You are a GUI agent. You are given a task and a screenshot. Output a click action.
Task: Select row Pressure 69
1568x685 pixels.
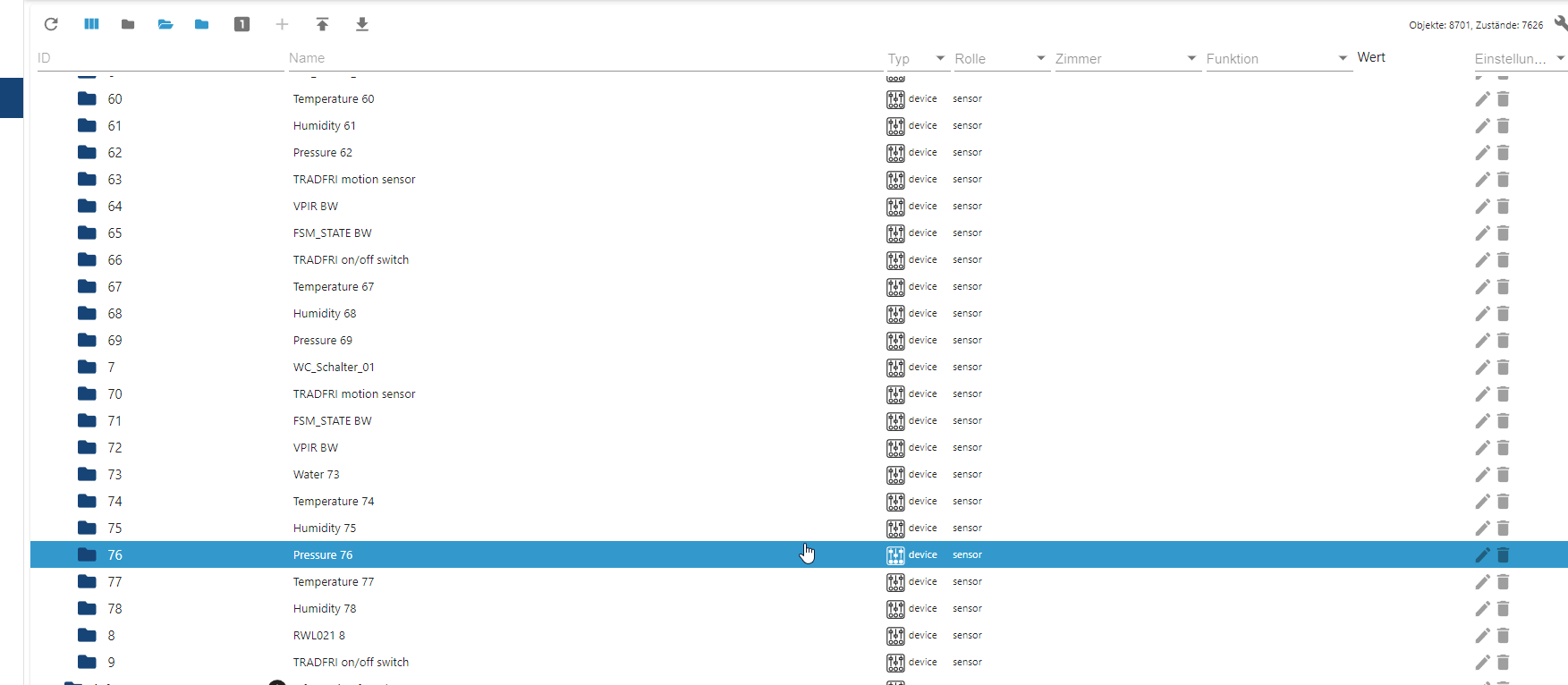tap(799, 340)
